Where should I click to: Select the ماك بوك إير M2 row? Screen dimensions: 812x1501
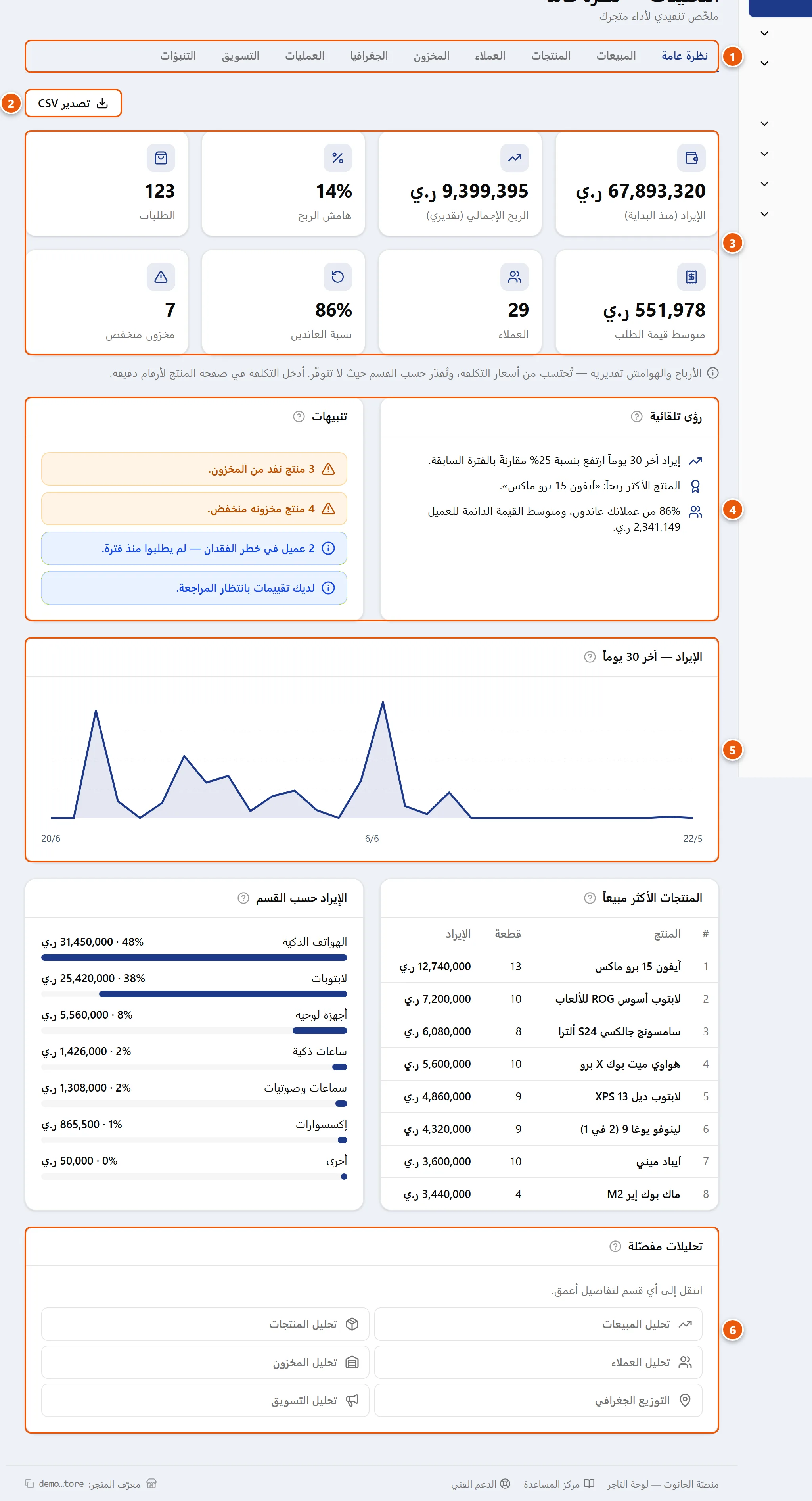(x=549, y=1194)
